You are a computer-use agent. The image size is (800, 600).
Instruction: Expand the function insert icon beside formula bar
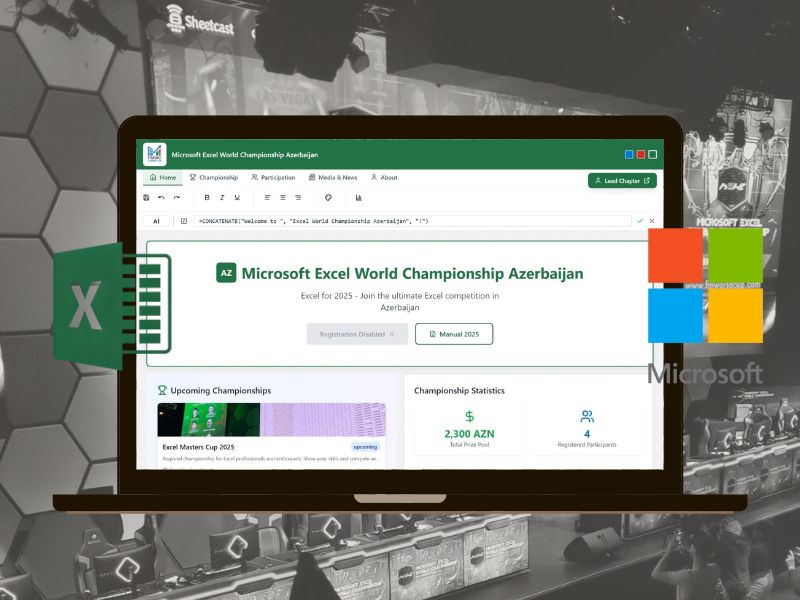[182, 220]
